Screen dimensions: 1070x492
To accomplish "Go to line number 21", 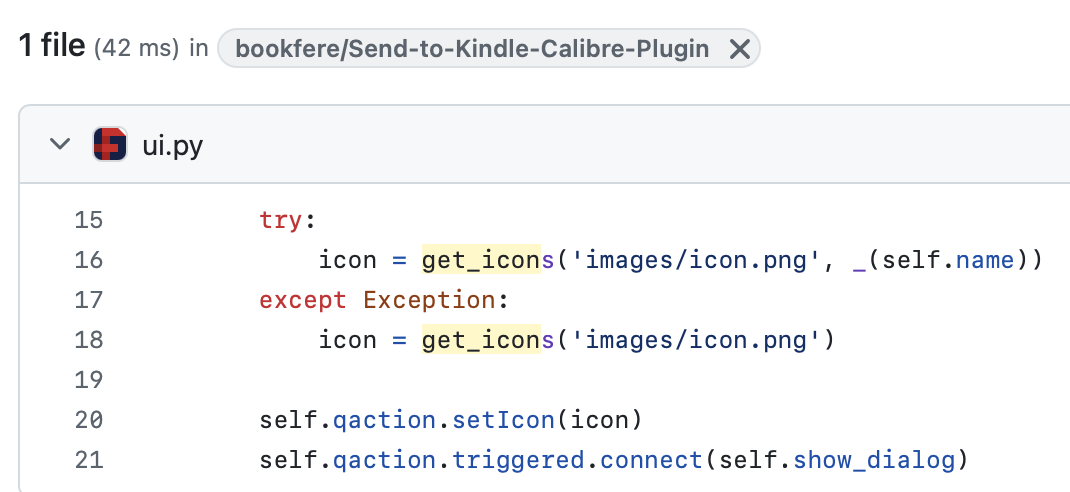I will tap(89, 460).
